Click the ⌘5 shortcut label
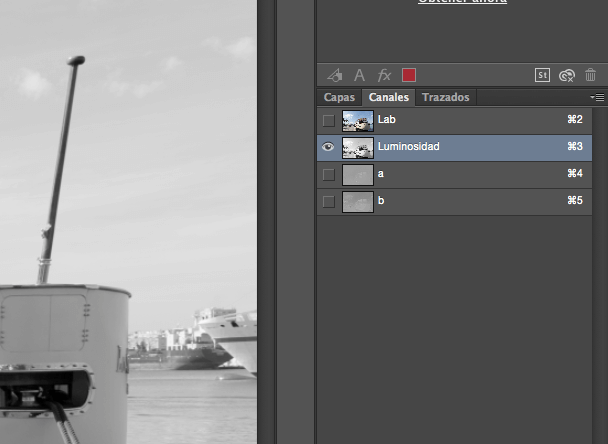This screenshot has width=608, height=444. pos(575,200)
